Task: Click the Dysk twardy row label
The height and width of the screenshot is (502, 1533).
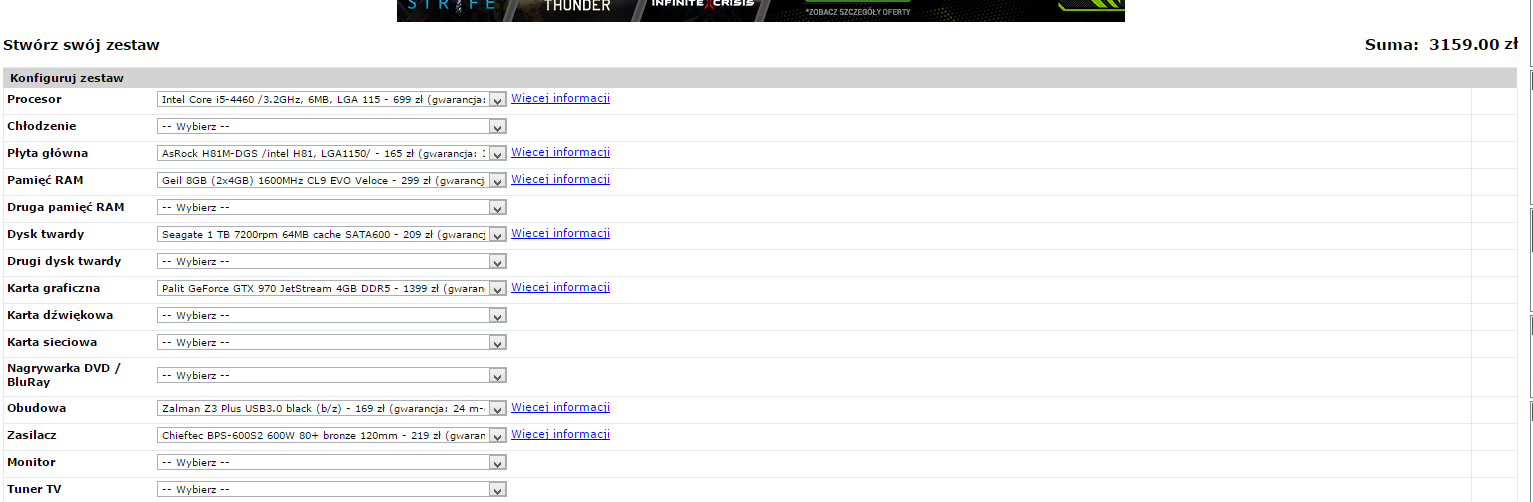Action: click(46, 234)
